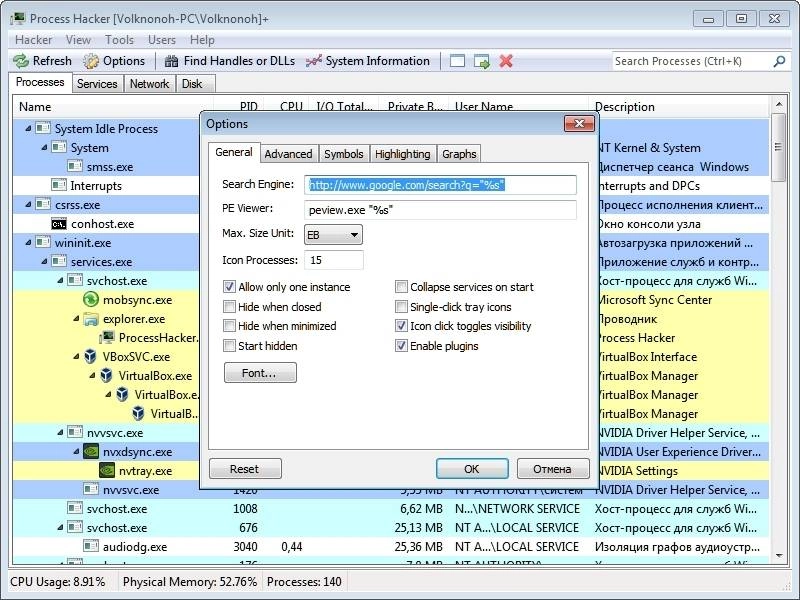The height and width of the screenshot is (600, 800).
Task: Enable Collapse services on start checkbox
Action: click(402, 287)
